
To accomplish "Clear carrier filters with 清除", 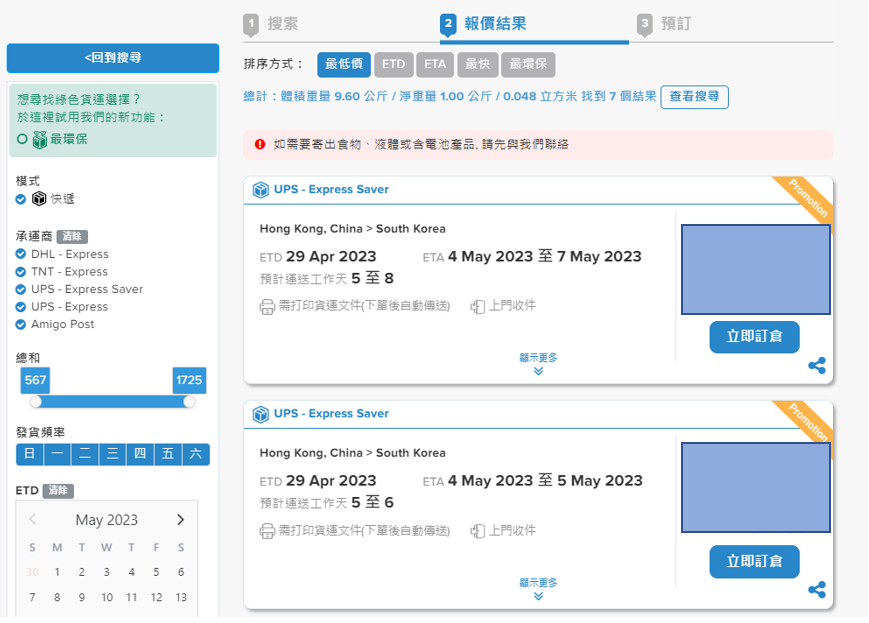I will (72, 237).
